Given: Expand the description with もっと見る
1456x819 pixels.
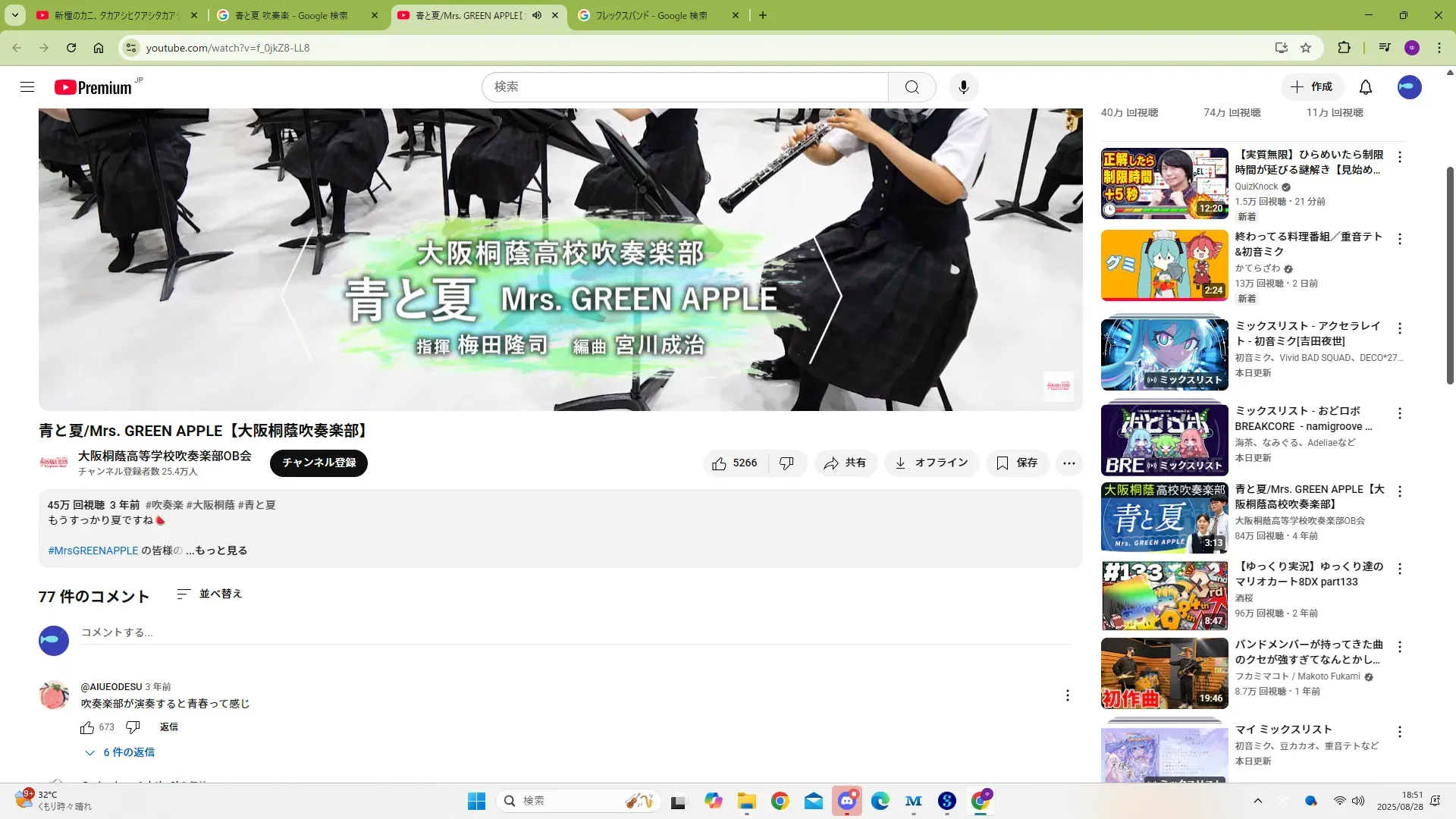Looking at the screenshot, I should (x=221, y=551).
